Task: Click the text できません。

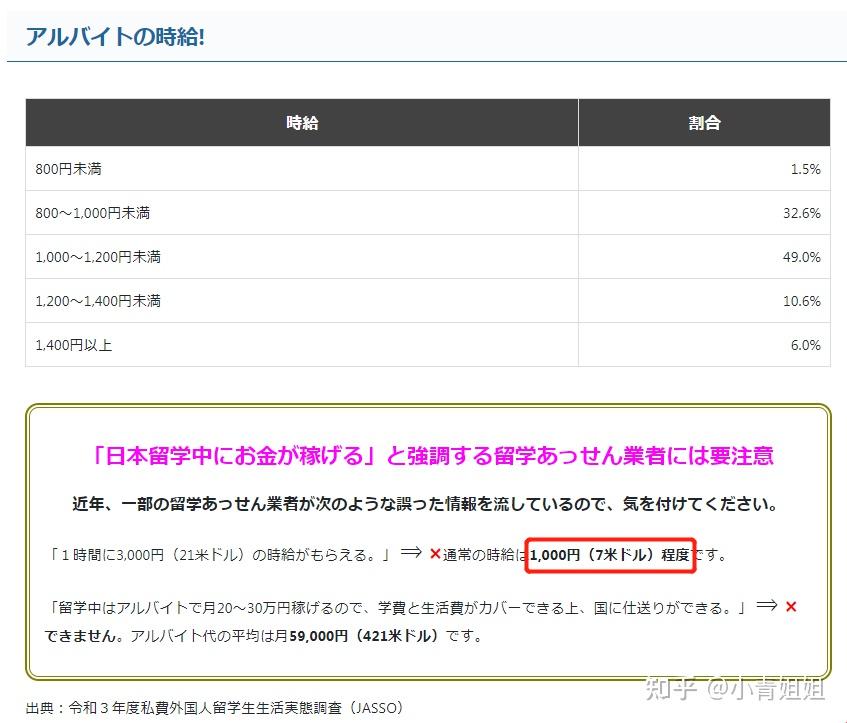Action: click(x=86, y=636)
